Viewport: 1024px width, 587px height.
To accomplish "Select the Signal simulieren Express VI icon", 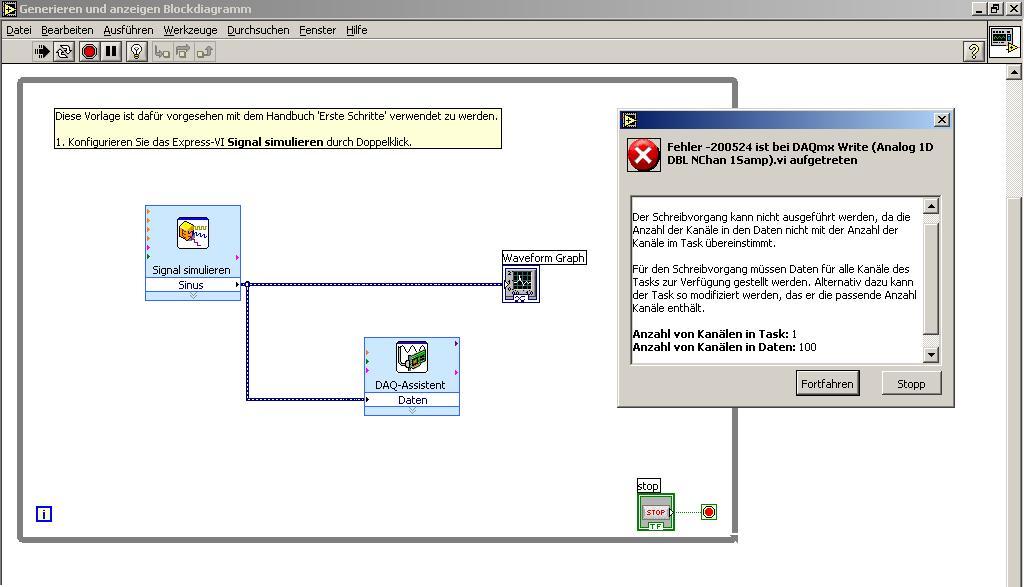I will (193, 234).
